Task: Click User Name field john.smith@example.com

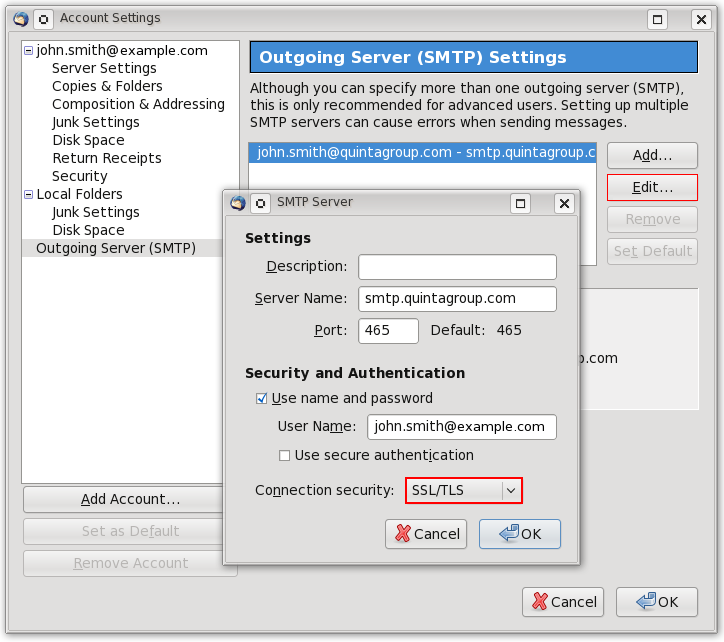Action: pos(462,427)
